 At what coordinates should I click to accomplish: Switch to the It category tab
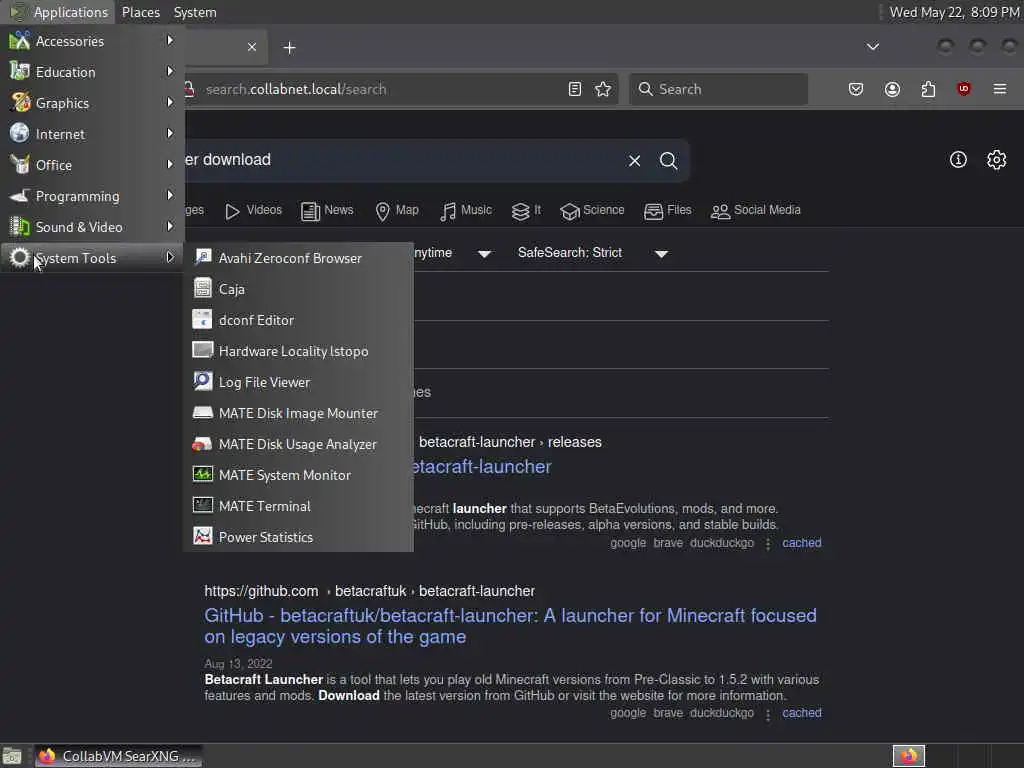coord(526,210)
